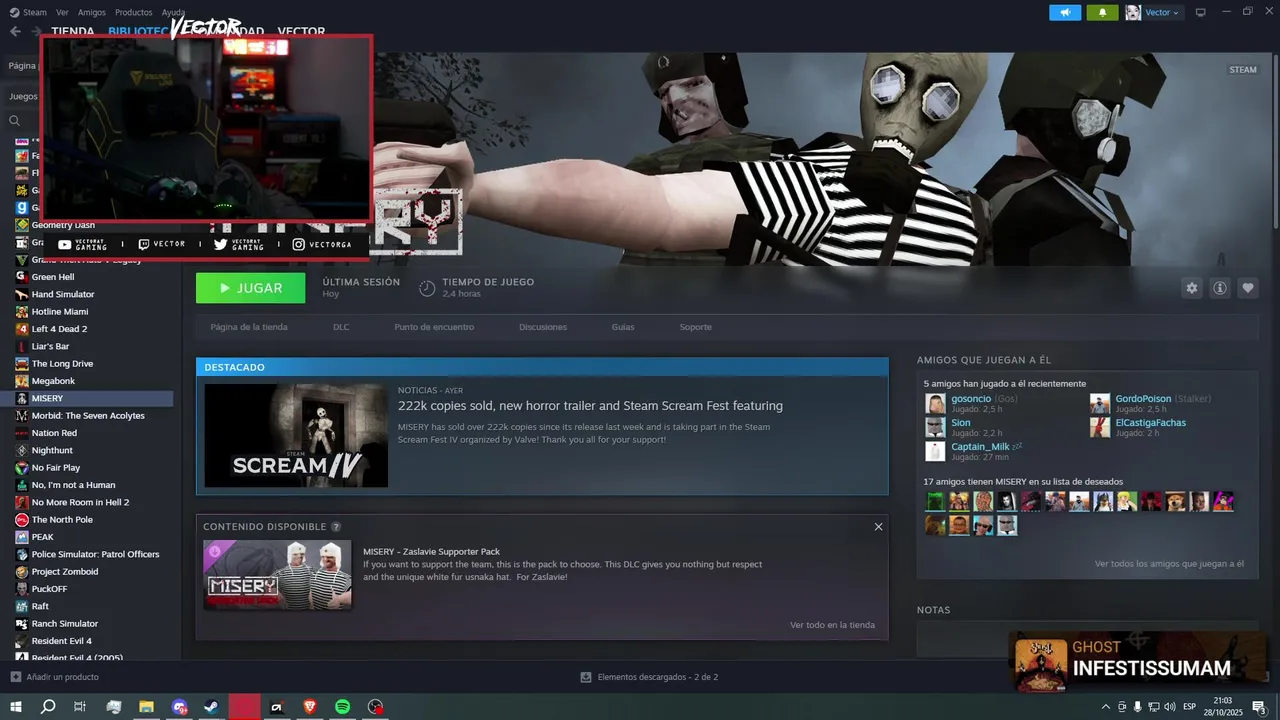This screenshot has height=720, width=1280.
Task: Show hidden system tray icons chevron
Action: click(1105, 707)
